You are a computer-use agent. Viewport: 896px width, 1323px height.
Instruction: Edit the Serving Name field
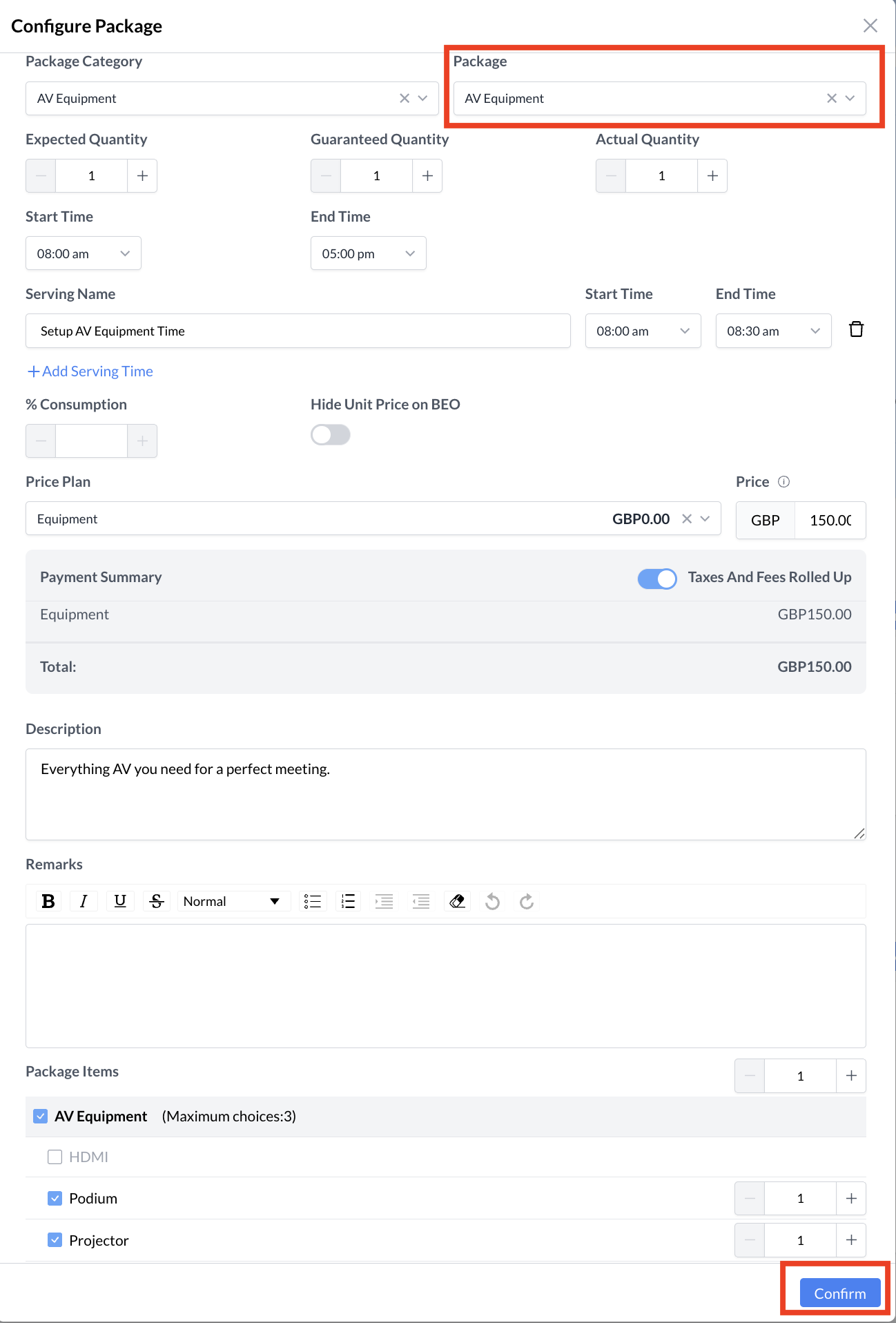298,331
